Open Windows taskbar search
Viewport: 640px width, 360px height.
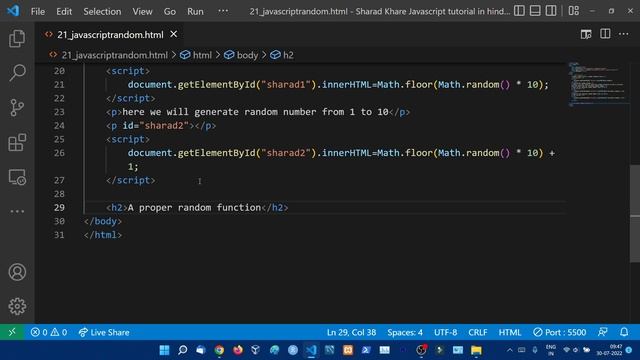click(182, 350)
